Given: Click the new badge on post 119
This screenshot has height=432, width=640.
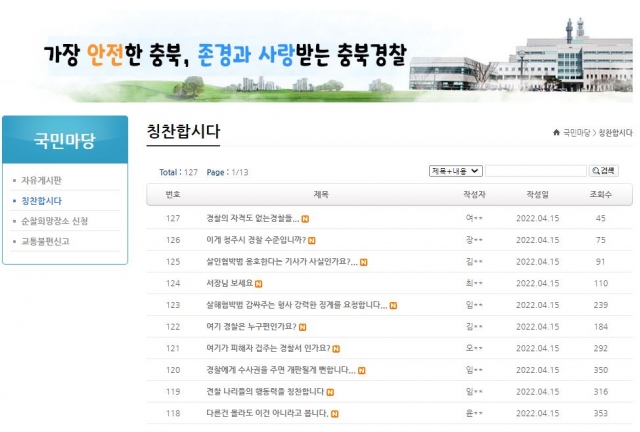Looking at the screenshot, I should pos(330,392).
